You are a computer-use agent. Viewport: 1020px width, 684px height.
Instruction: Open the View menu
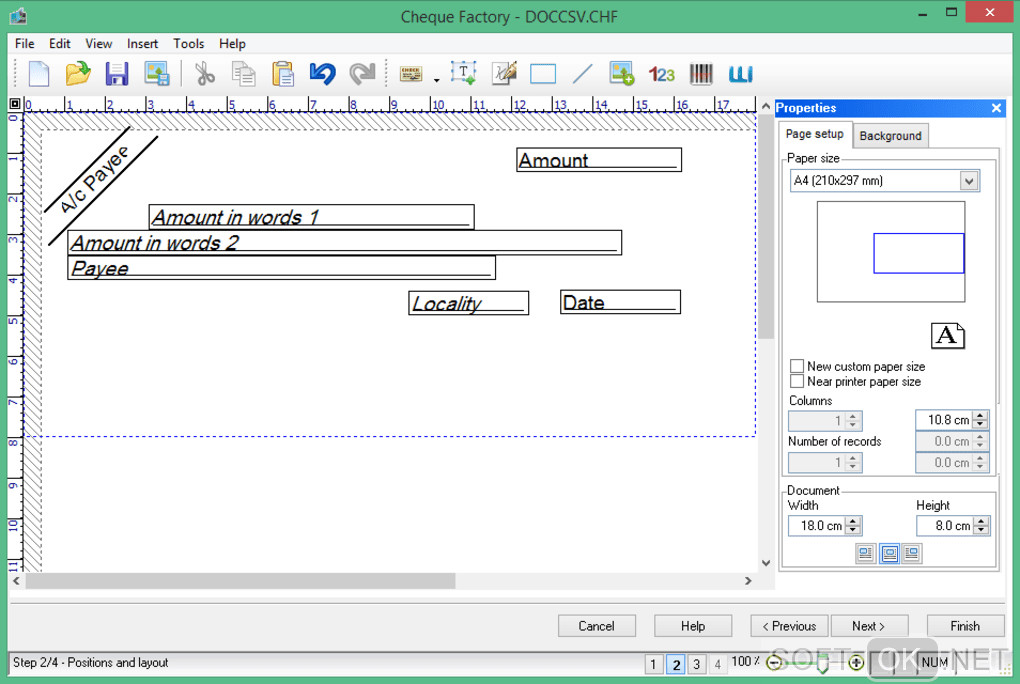click(x=99, y=44)
